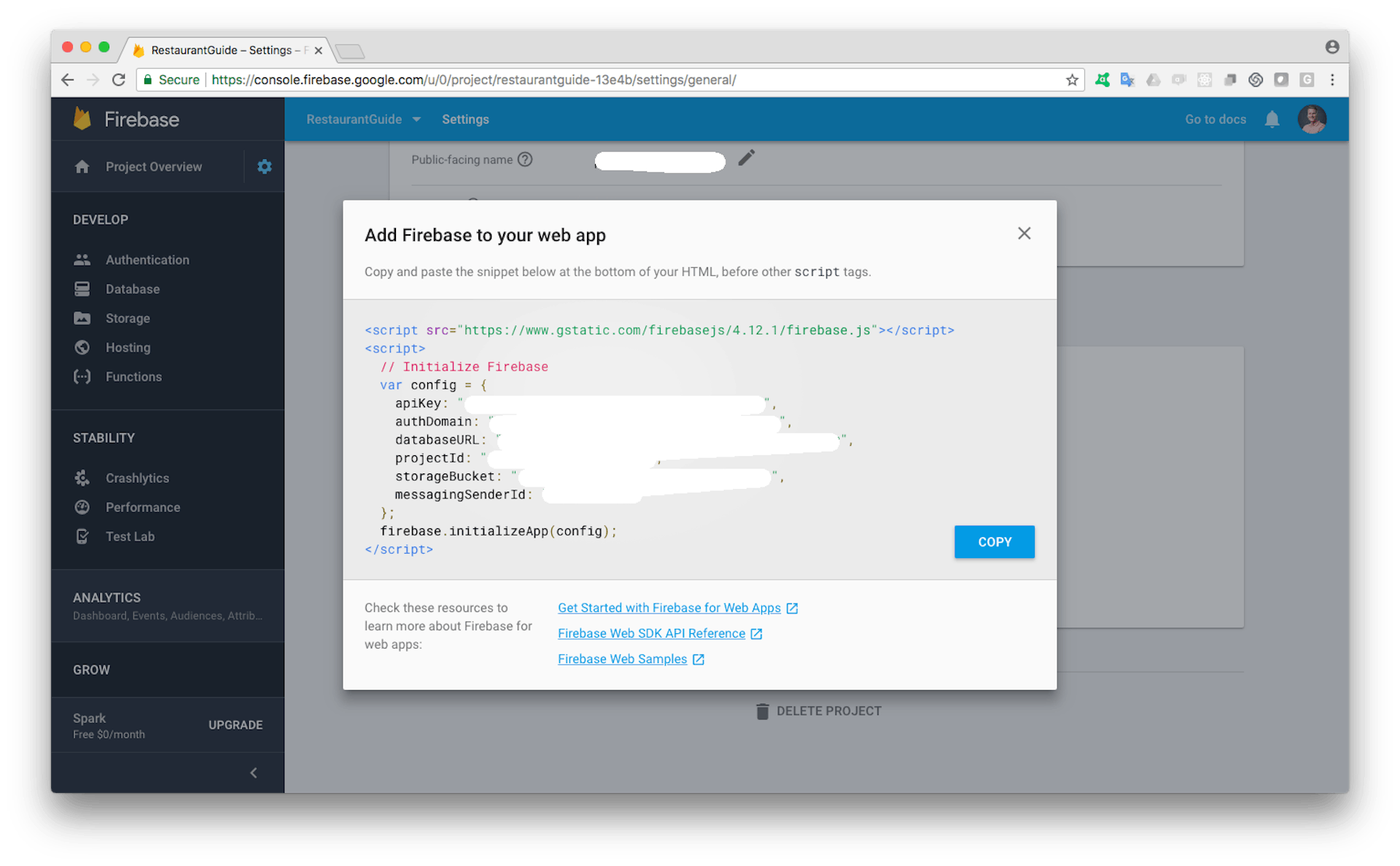Bookmark this page with the star
Viewport: 1400px width, 866px height.
coord(1072,80)
